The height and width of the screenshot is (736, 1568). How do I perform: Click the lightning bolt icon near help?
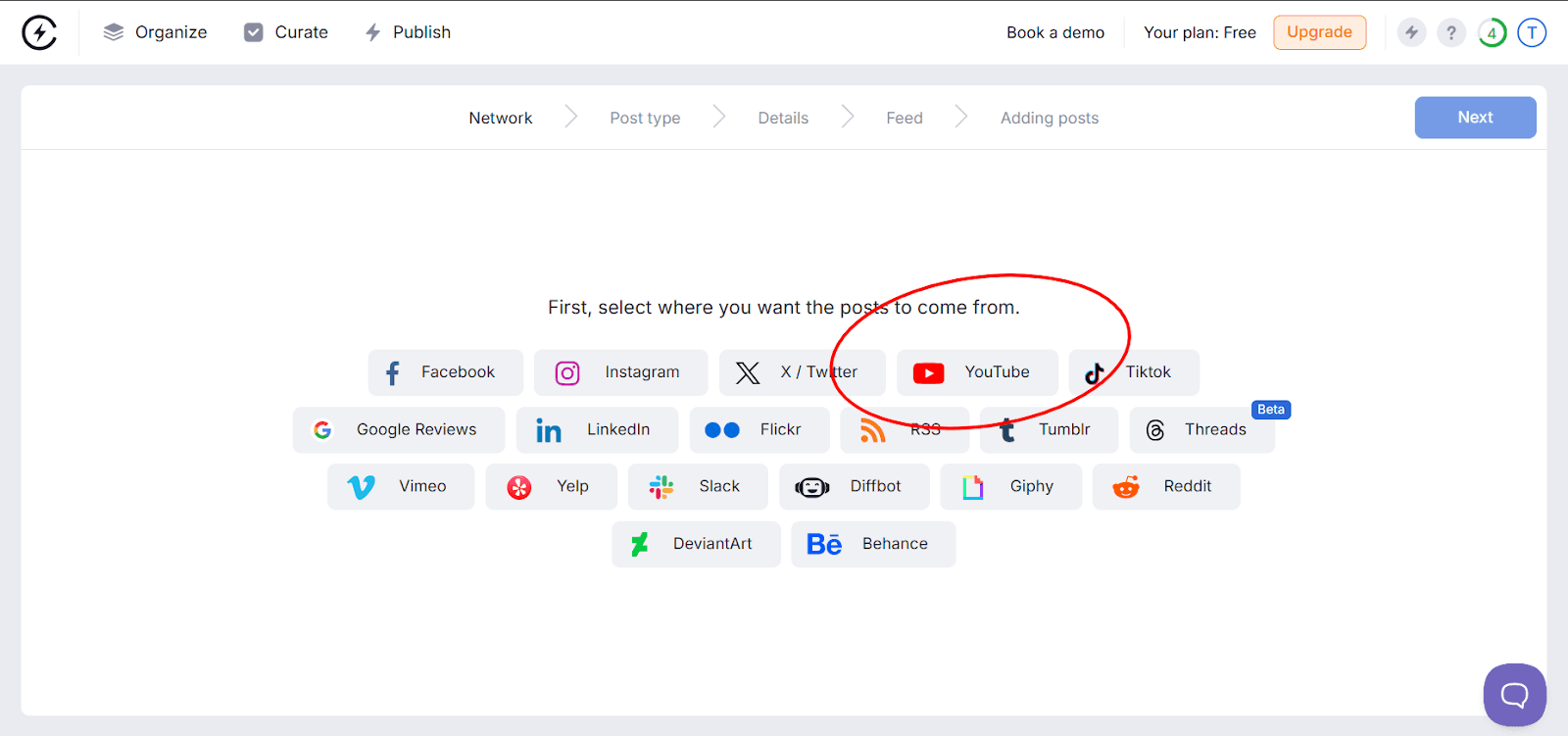coord(1411,32)
